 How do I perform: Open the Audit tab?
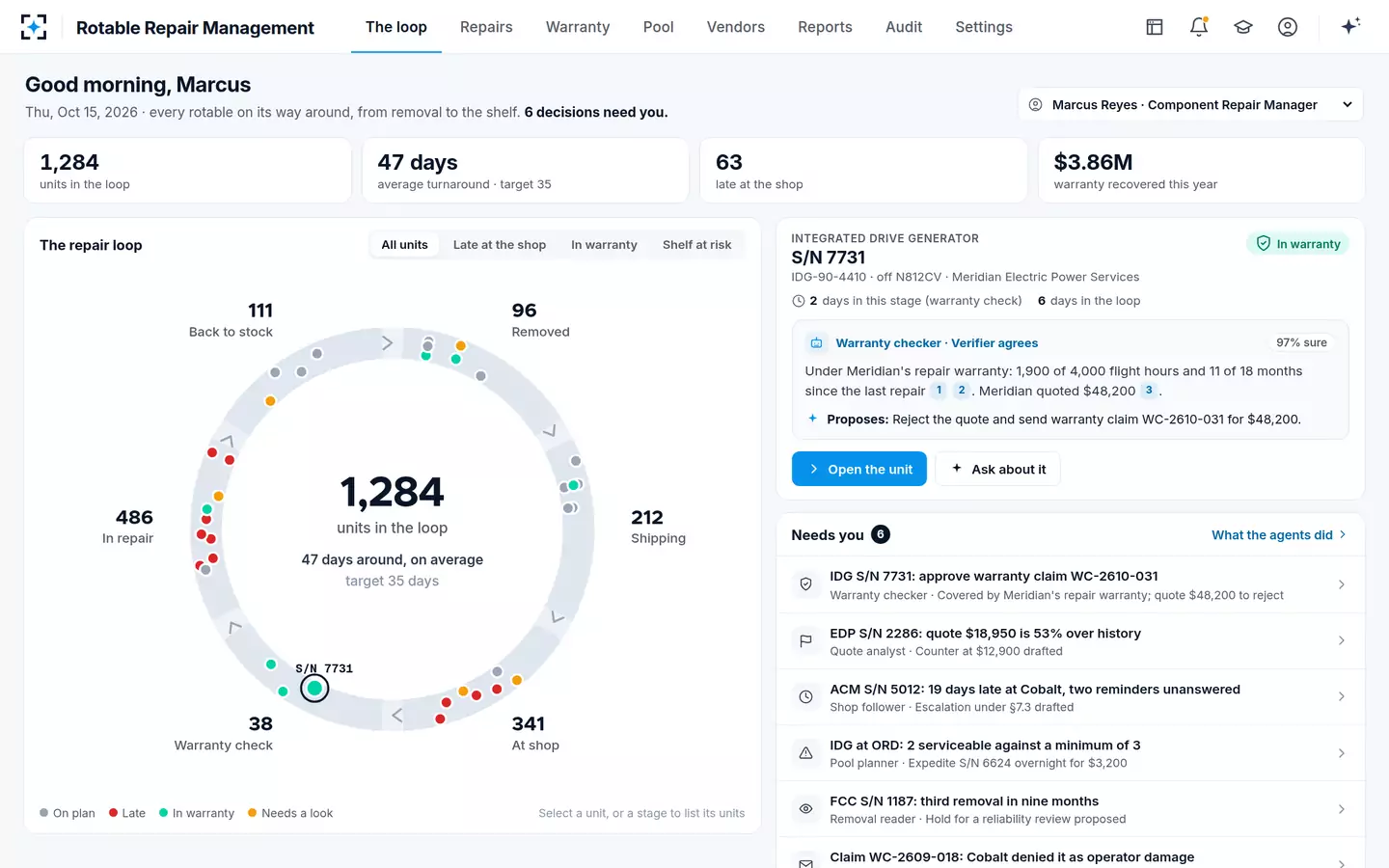pyautogui.click(x=904, y=27)
